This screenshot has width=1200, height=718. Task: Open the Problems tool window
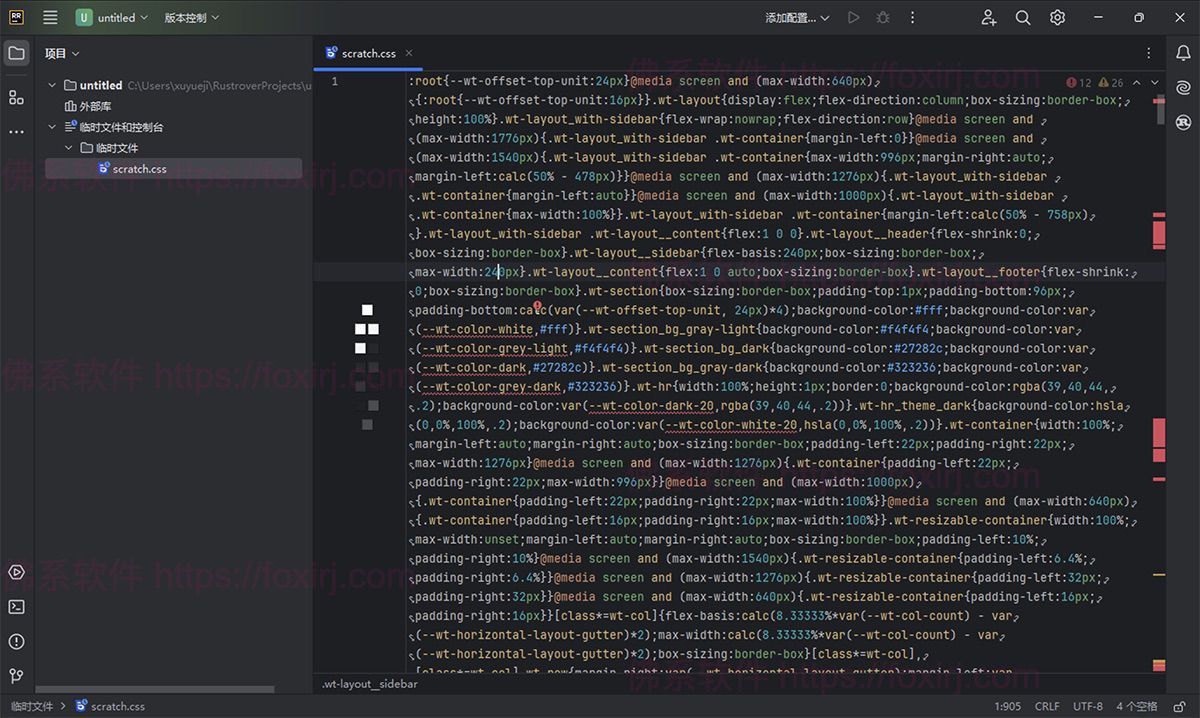(15, 641)
